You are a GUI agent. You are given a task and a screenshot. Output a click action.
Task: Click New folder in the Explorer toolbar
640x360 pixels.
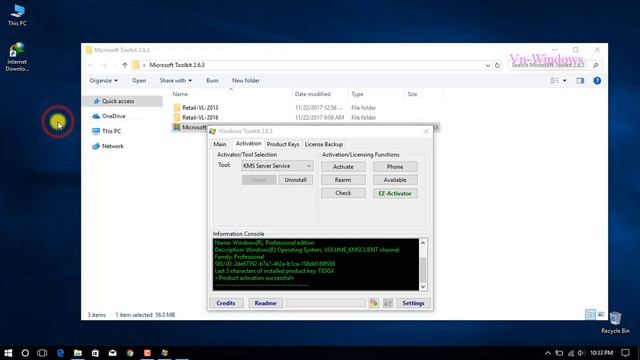click(246, 81)
